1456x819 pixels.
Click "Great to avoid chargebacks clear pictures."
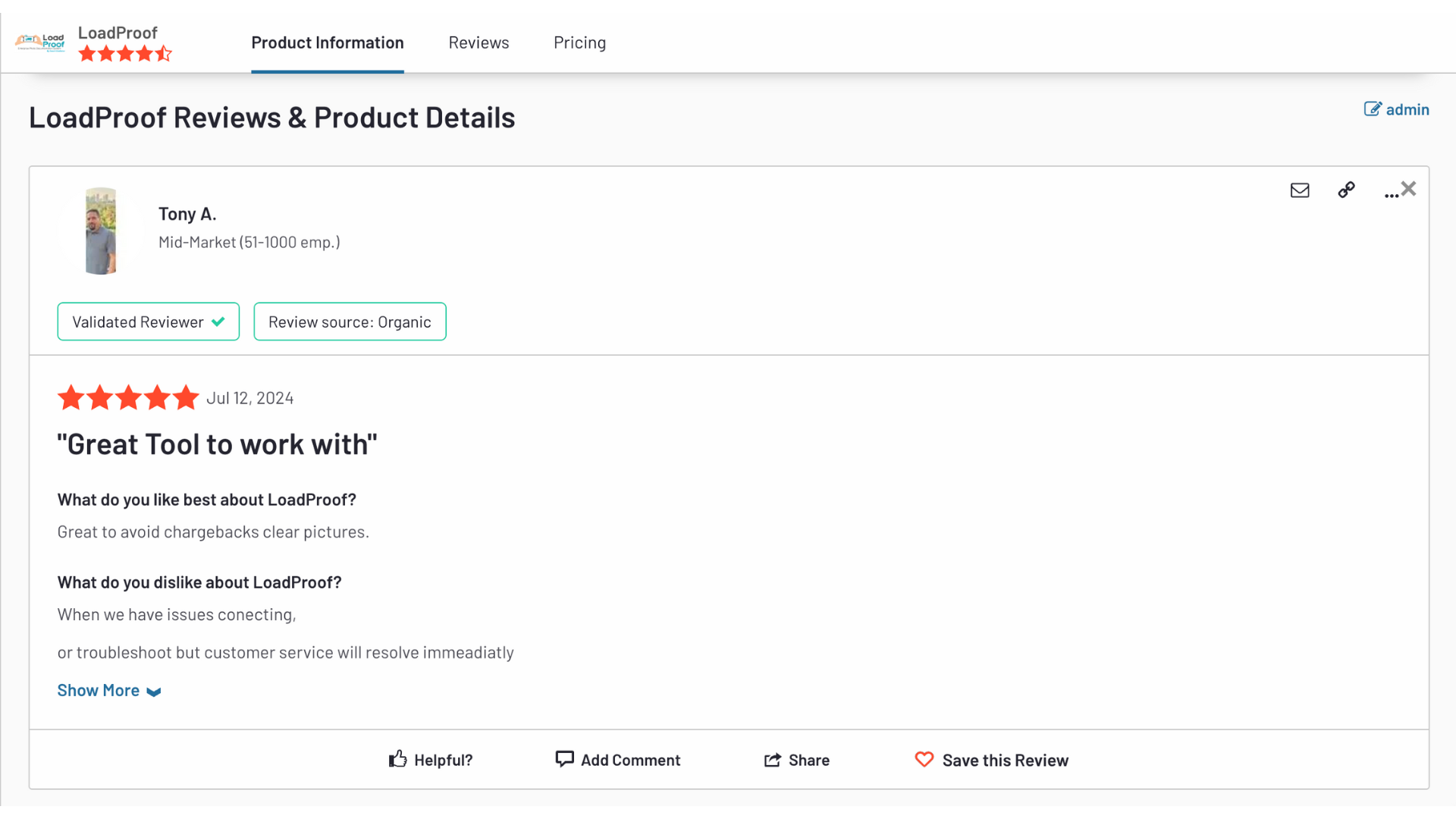point(213,532)
